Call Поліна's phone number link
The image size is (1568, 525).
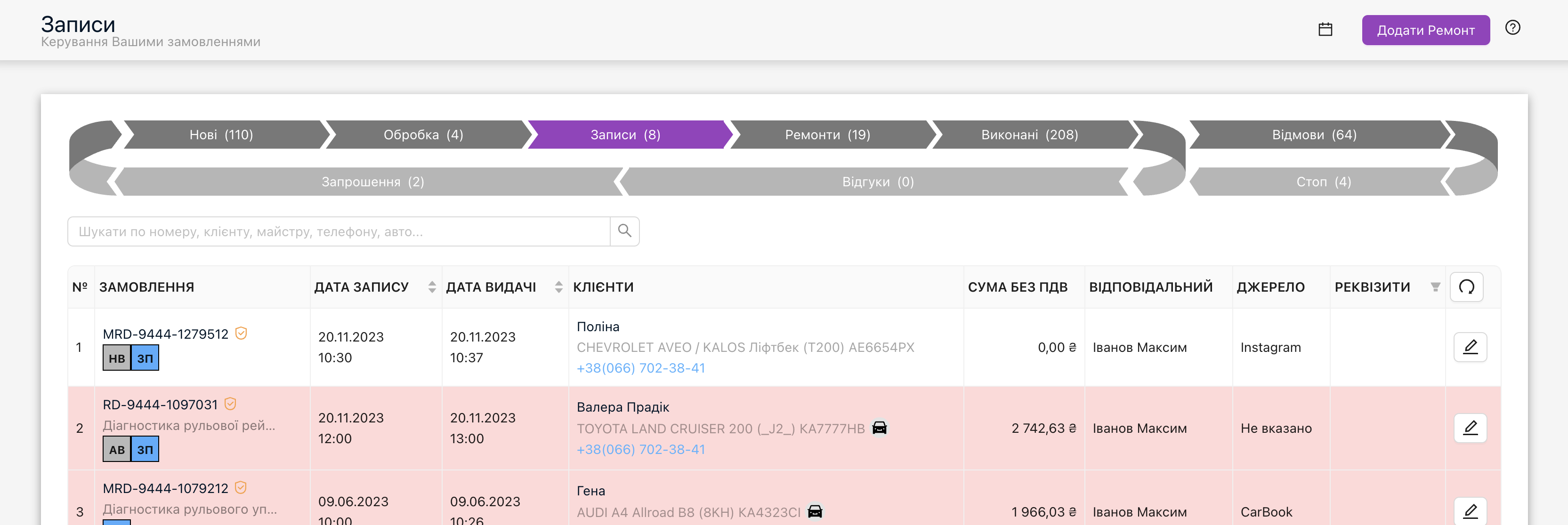coord(641,368)
